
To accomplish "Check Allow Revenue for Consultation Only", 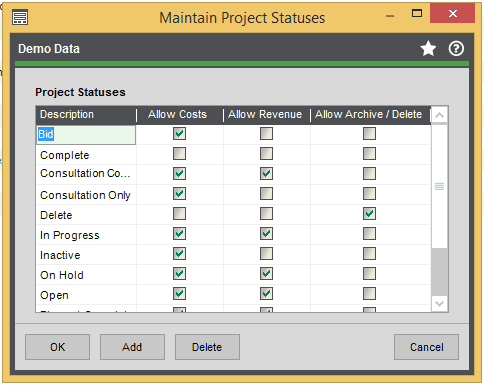I will [266, 194].
